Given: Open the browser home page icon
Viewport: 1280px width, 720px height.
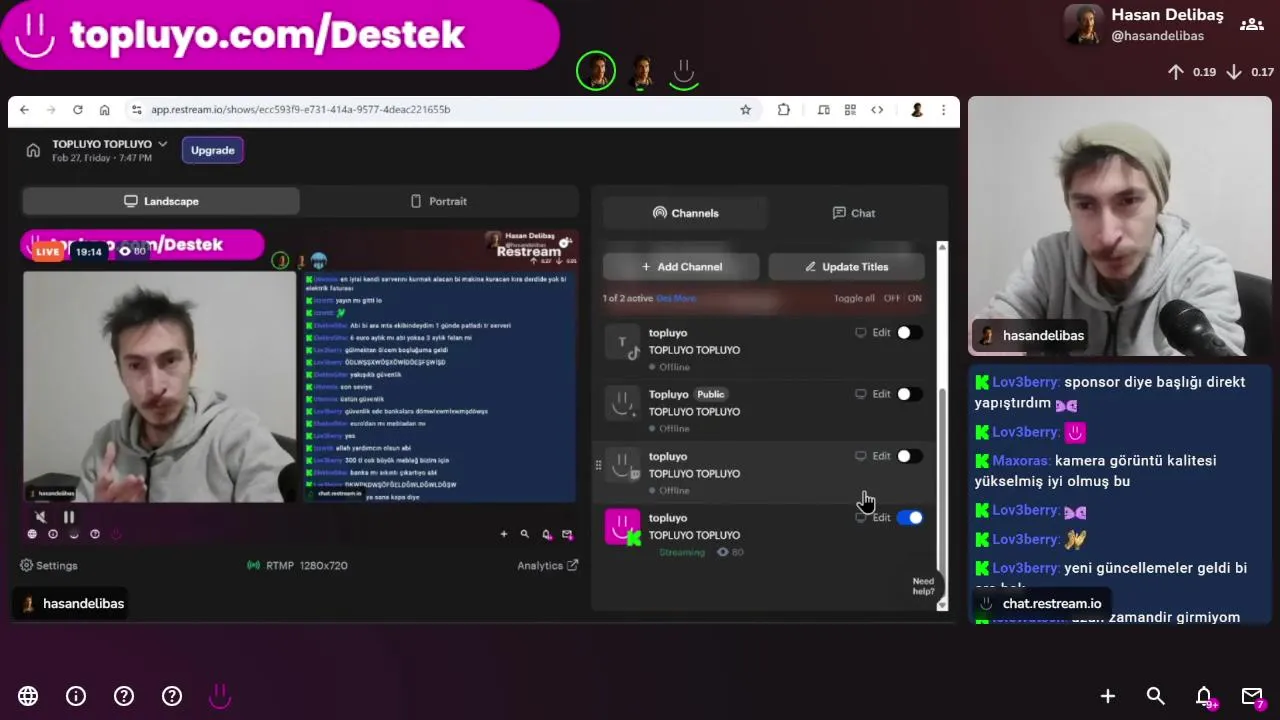Looking at the screenshot, I should point(104,110).
